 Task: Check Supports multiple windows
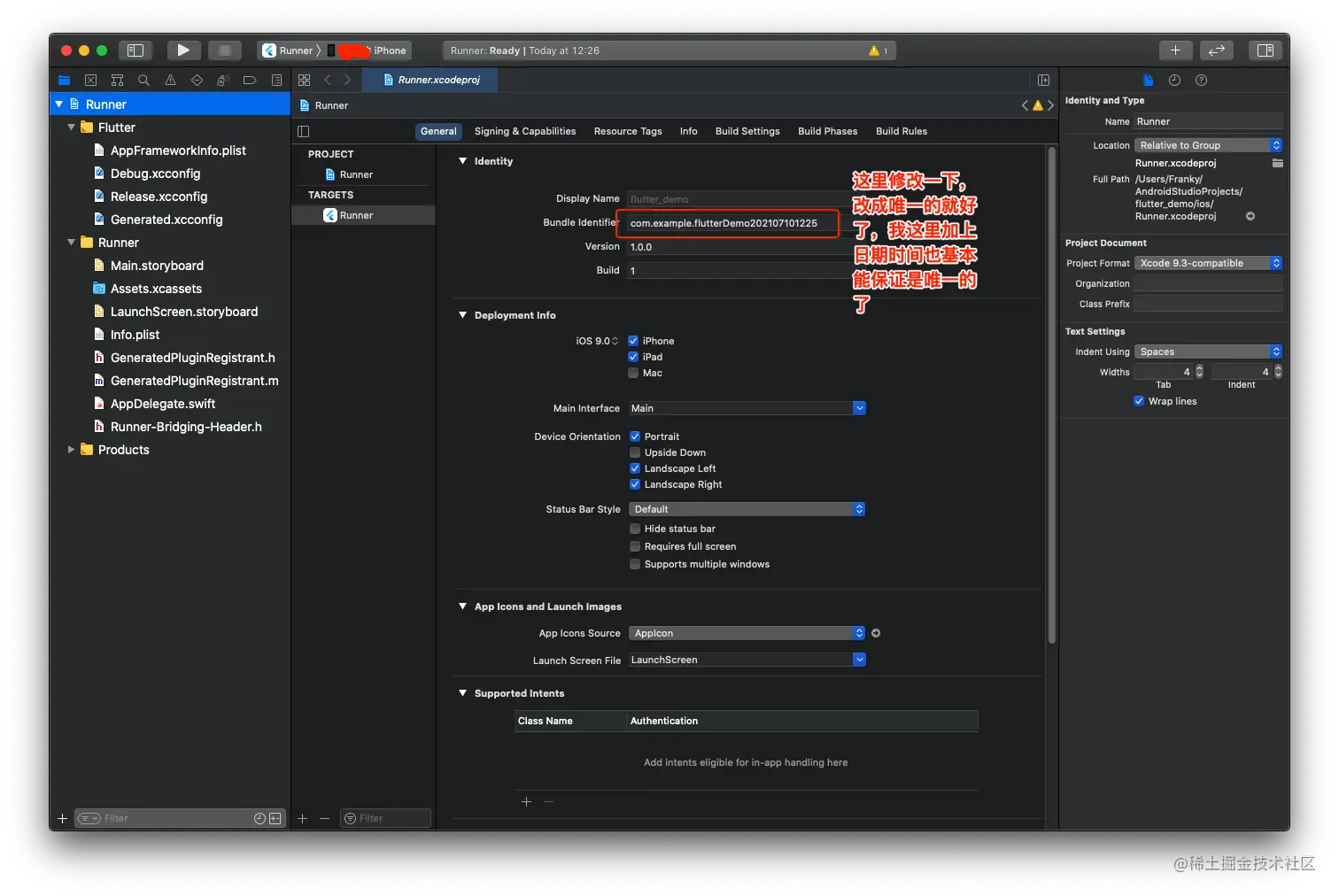(635, 564)
